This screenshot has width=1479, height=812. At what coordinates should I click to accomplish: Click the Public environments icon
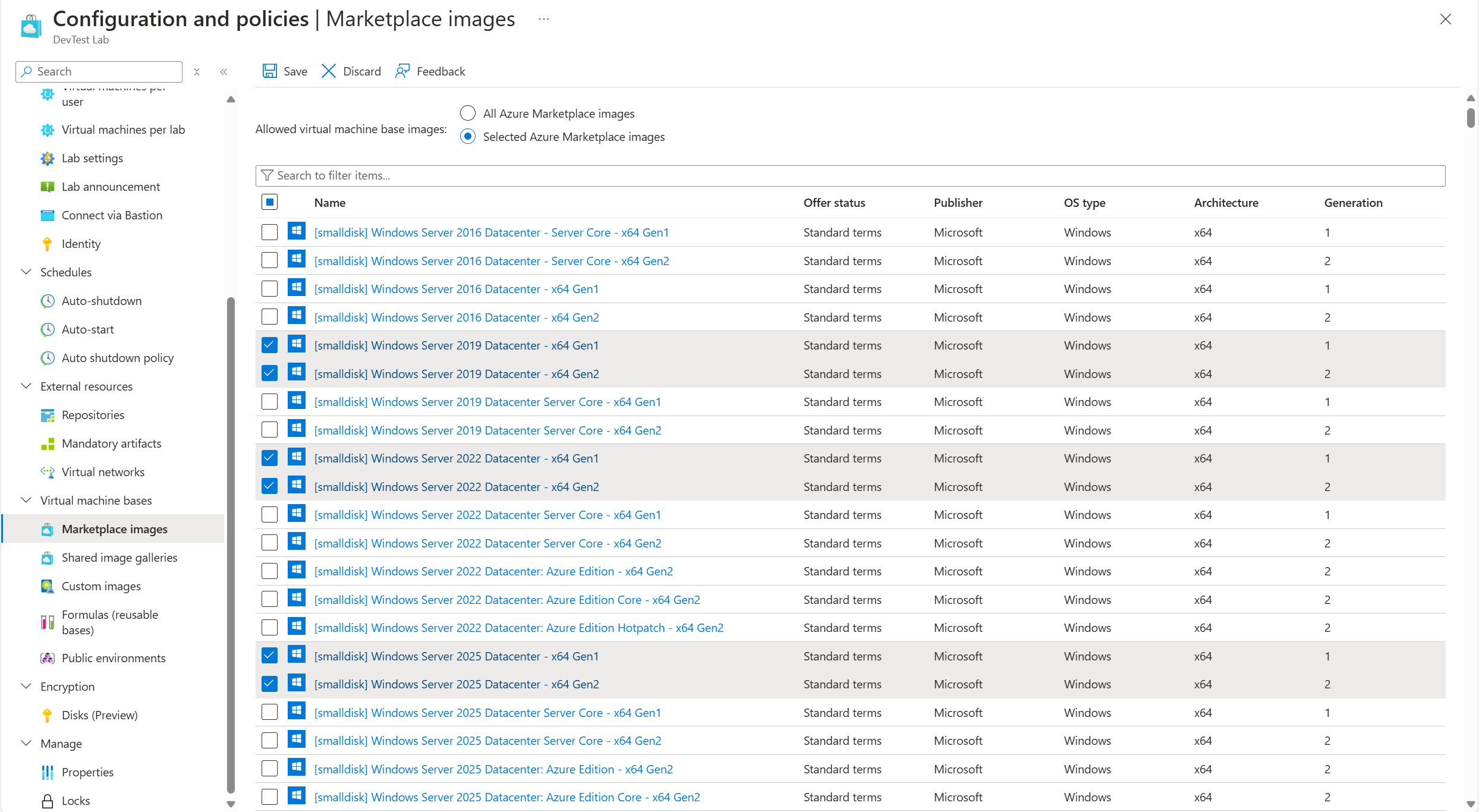coord(46,657)
